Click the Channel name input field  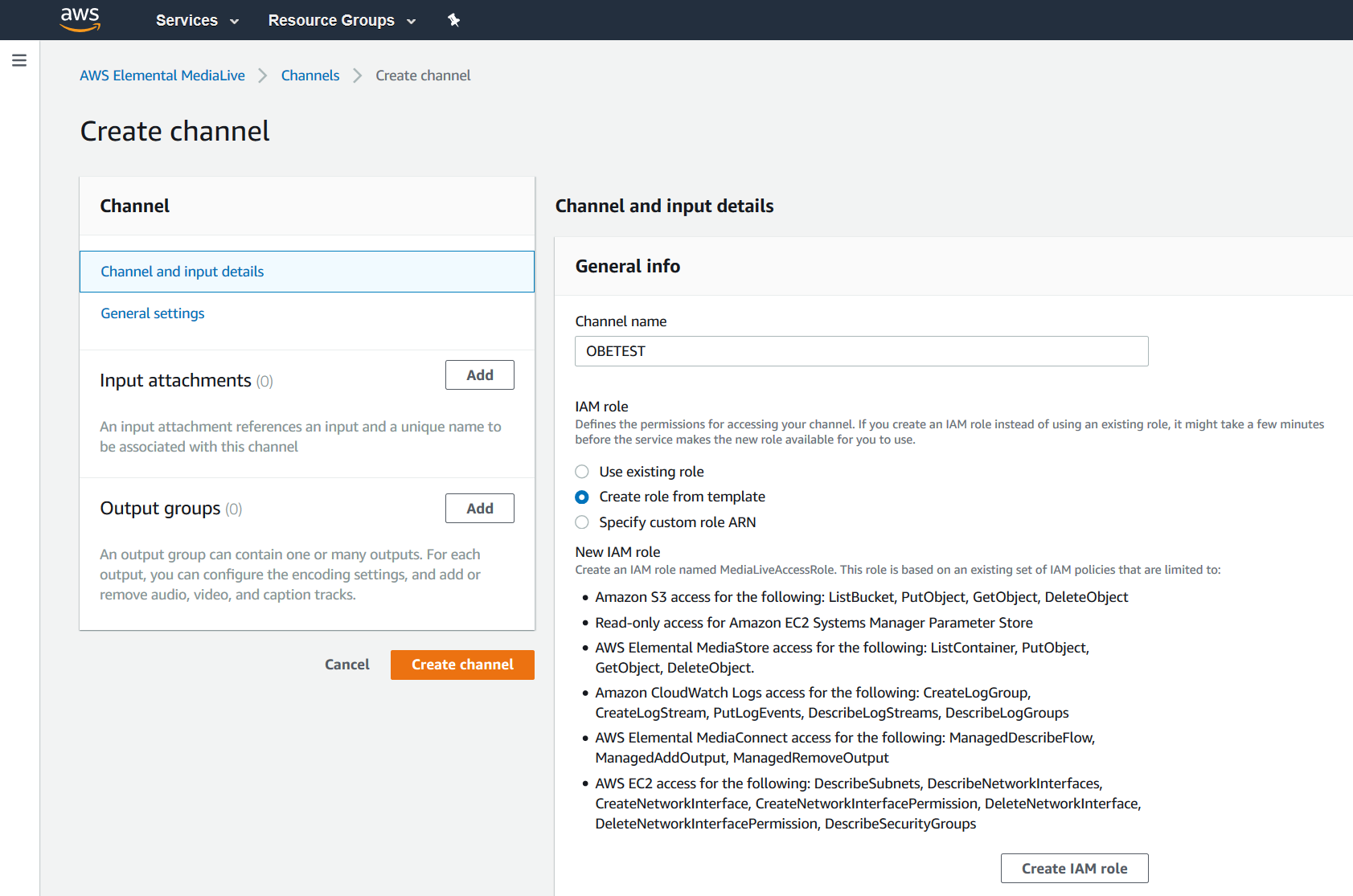click(862, 351)
